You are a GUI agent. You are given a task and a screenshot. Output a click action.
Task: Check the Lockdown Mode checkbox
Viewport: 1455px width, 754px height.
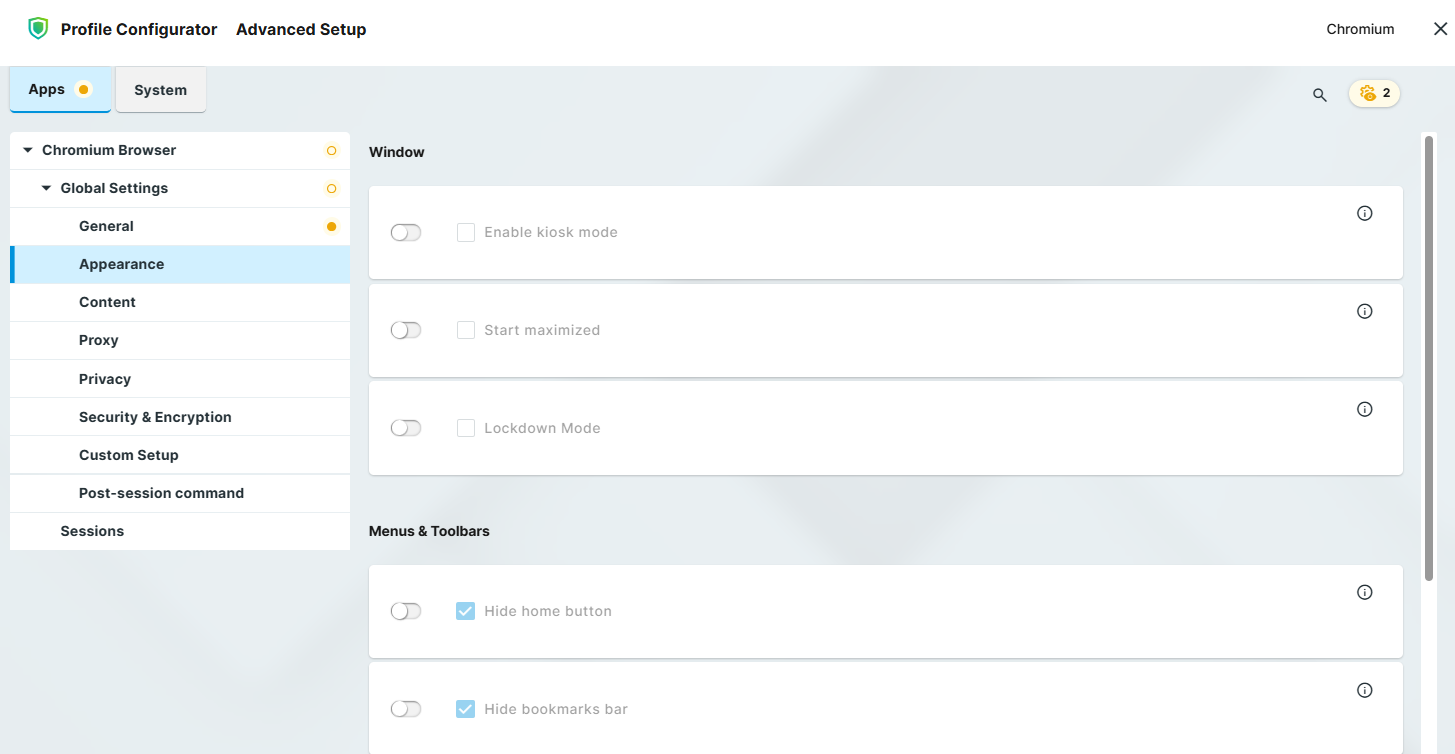(x=466, y=428)
